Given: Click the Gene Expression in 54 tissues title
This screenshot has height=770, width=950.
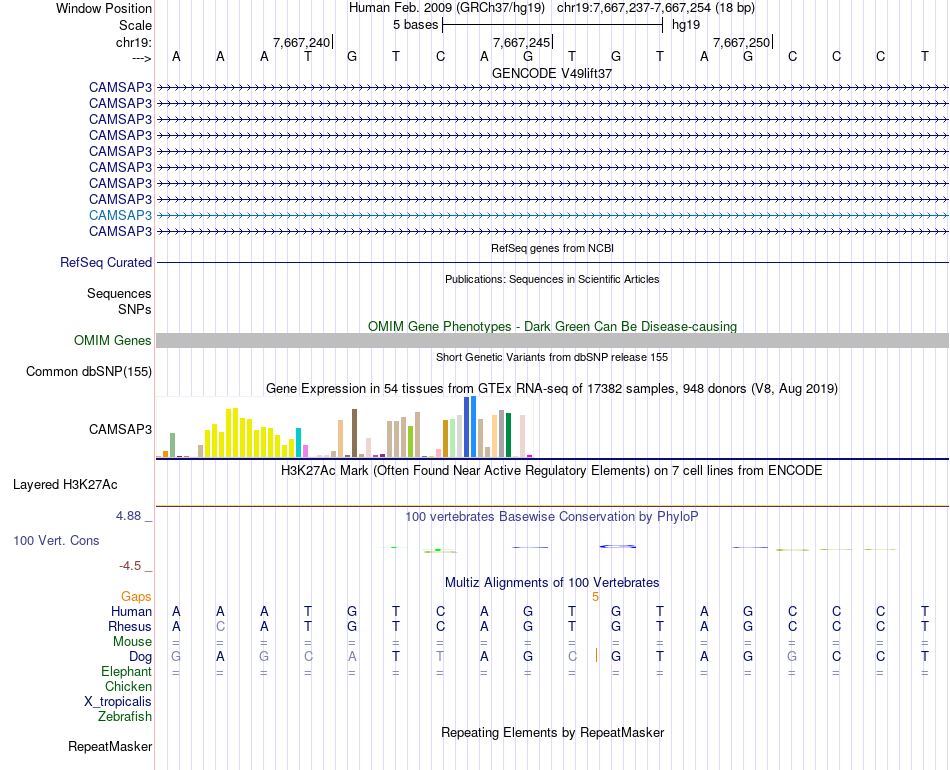Looking at the screenshot, I should pyautogui.click(x=552, y=388).
